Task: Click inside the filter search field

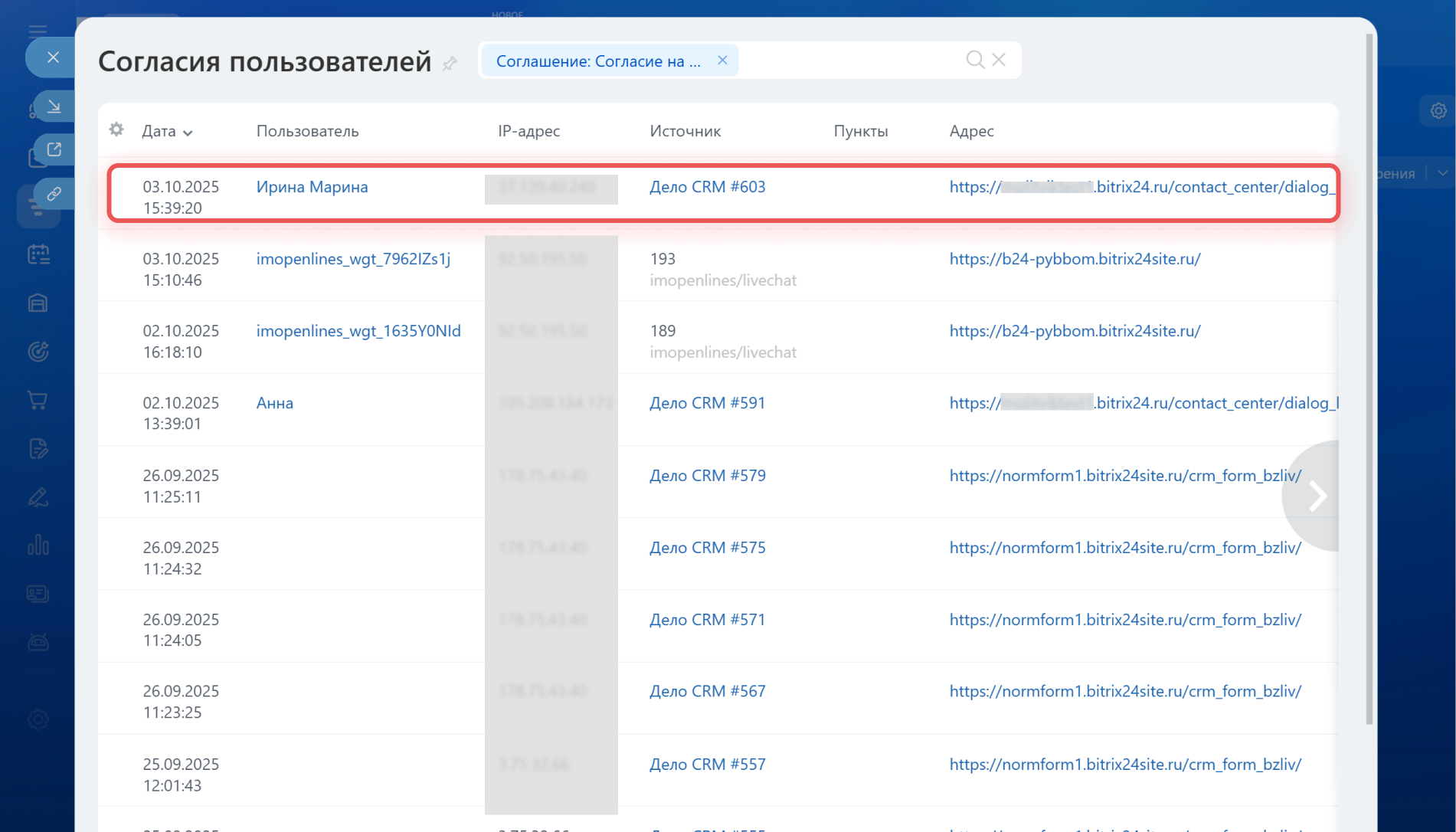Action: [x=850, y=61]
